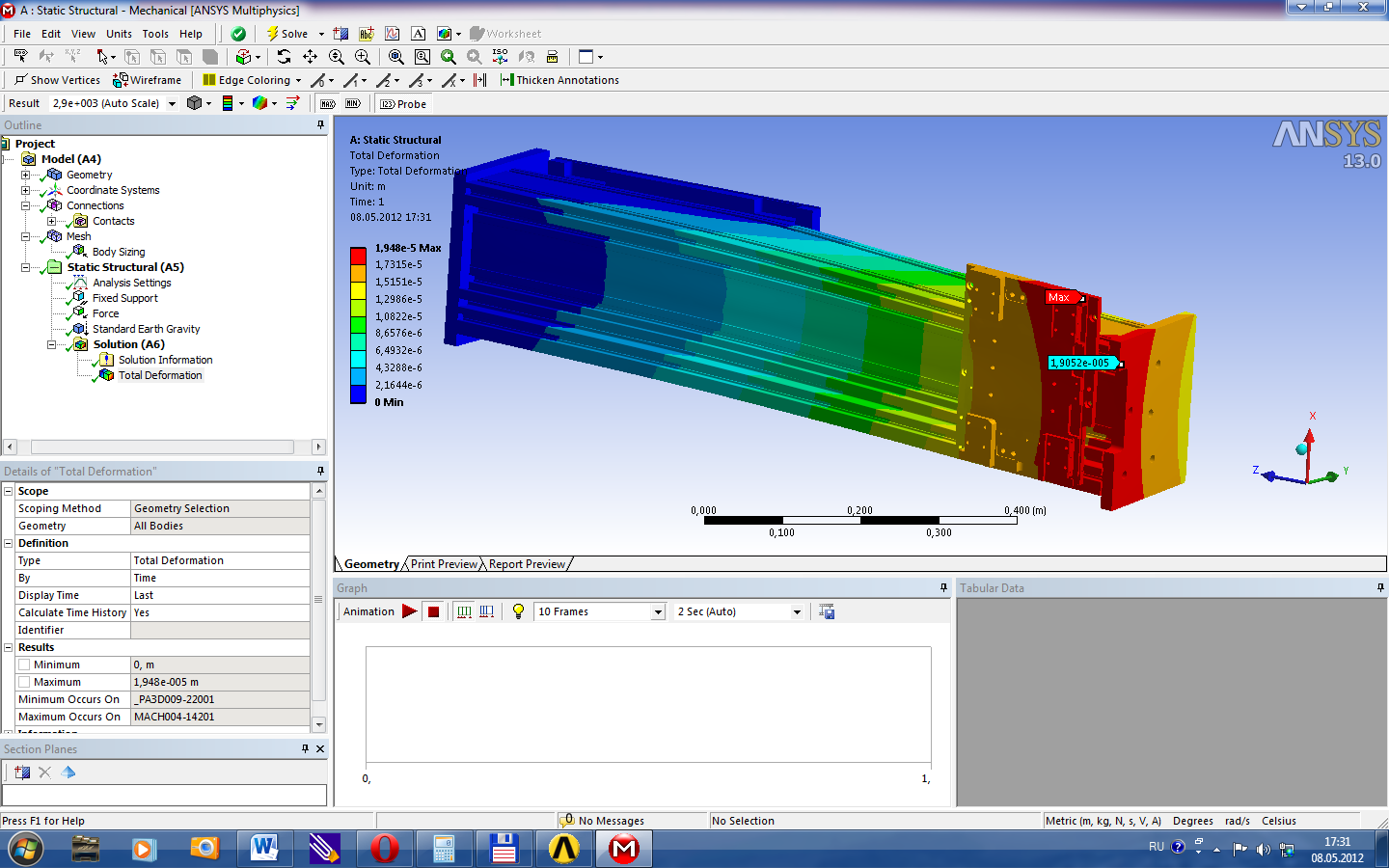Click the Export Video File icon
This screenshot has width=1389, height=868.
pyautogui.click(x=827, y=611)
